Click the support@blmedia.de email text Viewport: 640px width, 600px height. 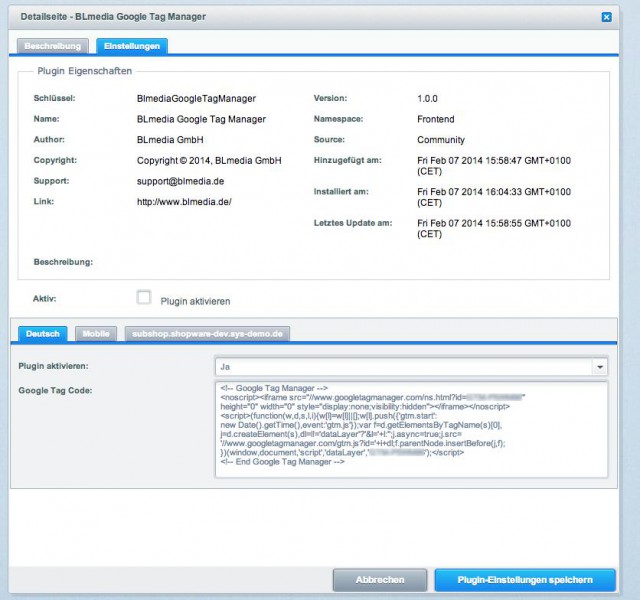tap(180, 181)
